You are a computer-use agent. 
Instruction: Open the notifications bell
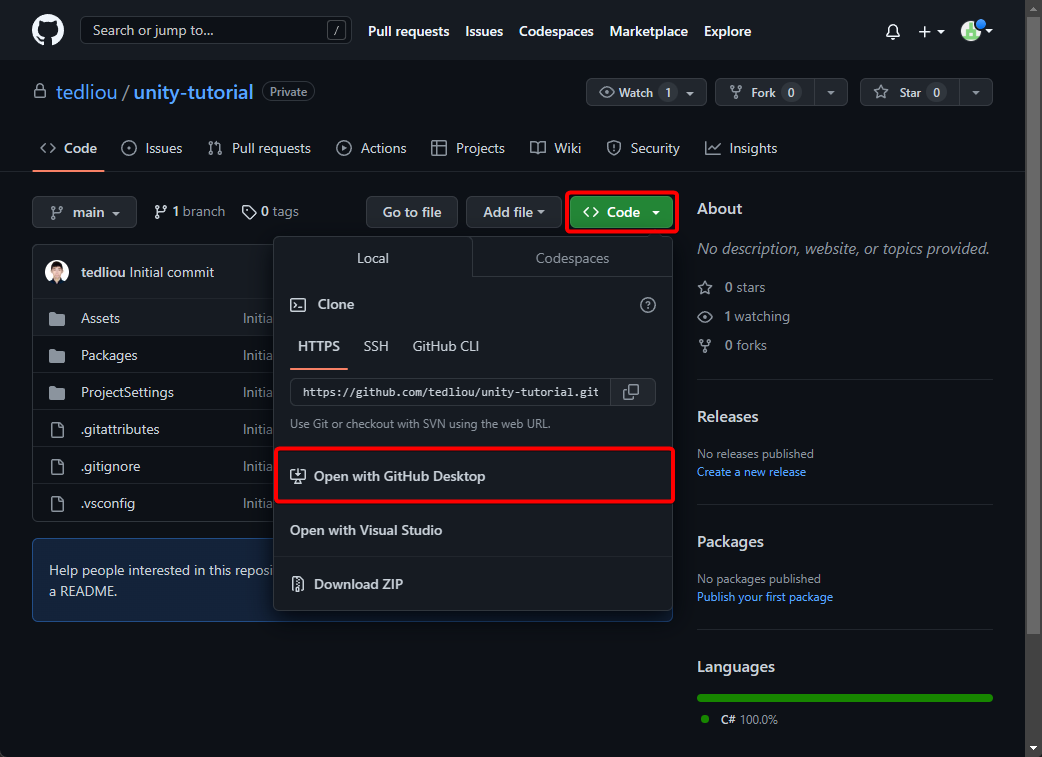892,31
